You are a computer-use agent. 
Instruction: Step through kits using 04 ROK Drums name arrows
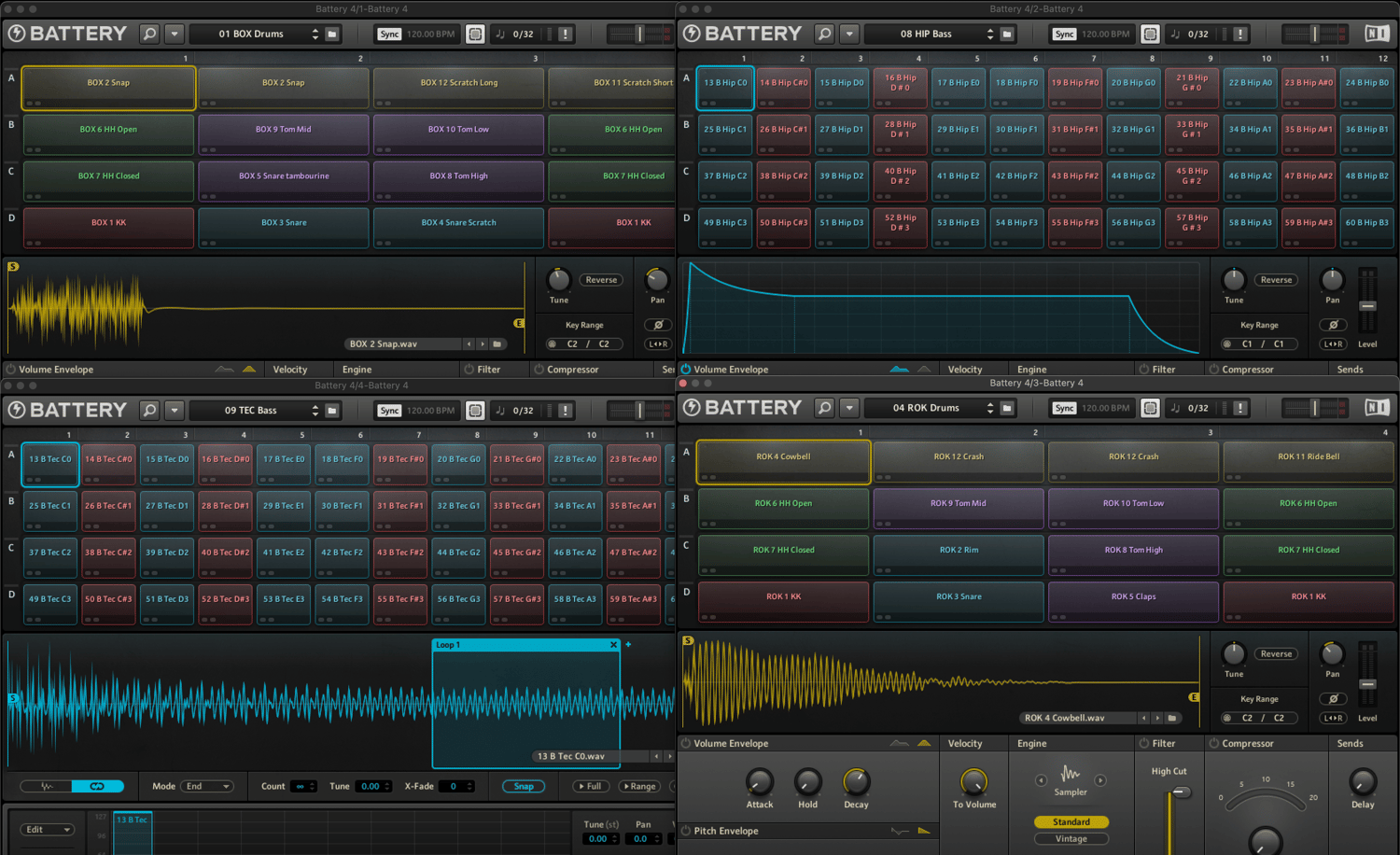(990, 408)
